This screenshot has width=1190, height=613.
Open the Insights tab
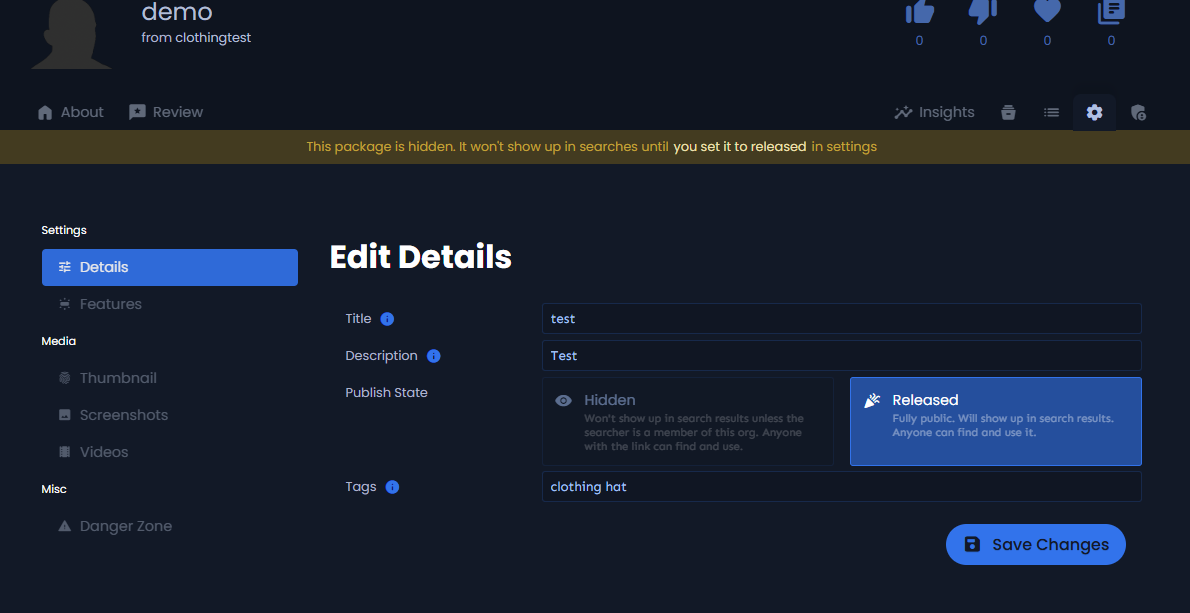(934, 112)
